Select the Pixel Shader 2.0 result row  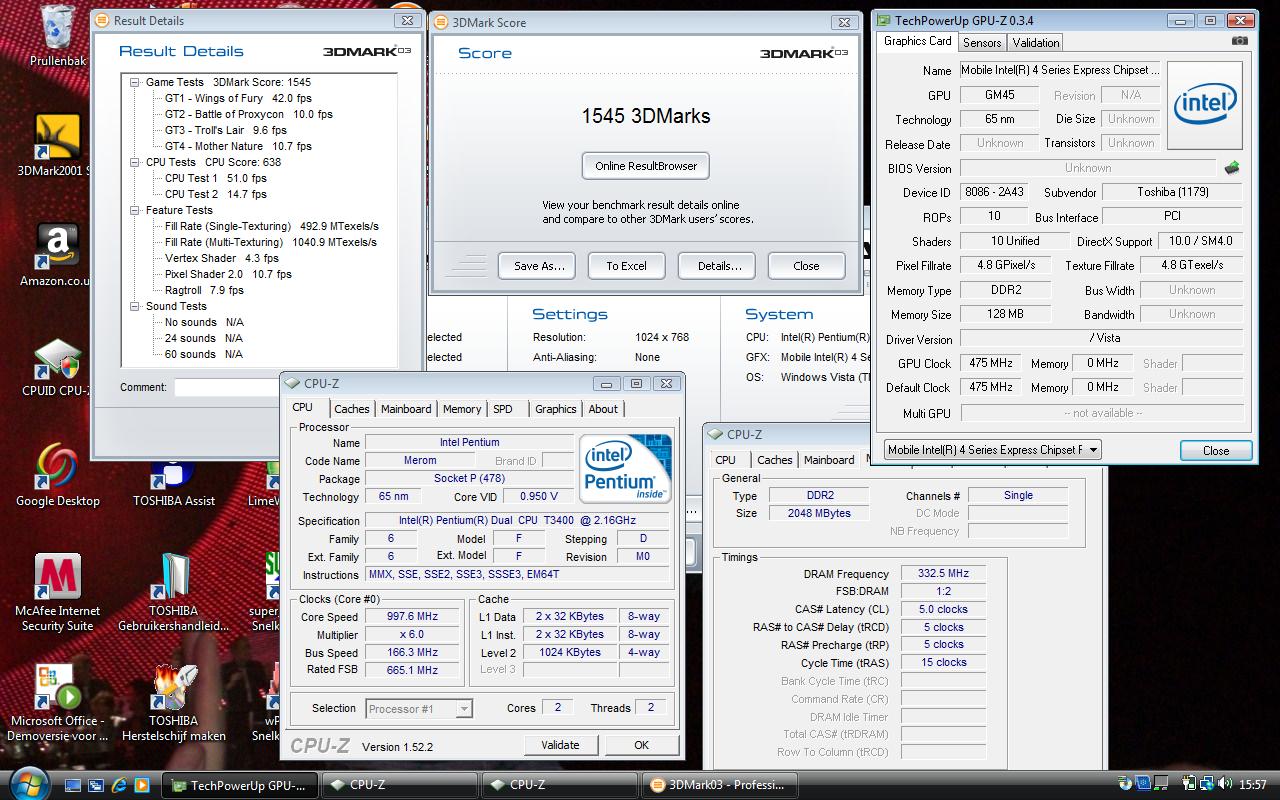point(228,274)
